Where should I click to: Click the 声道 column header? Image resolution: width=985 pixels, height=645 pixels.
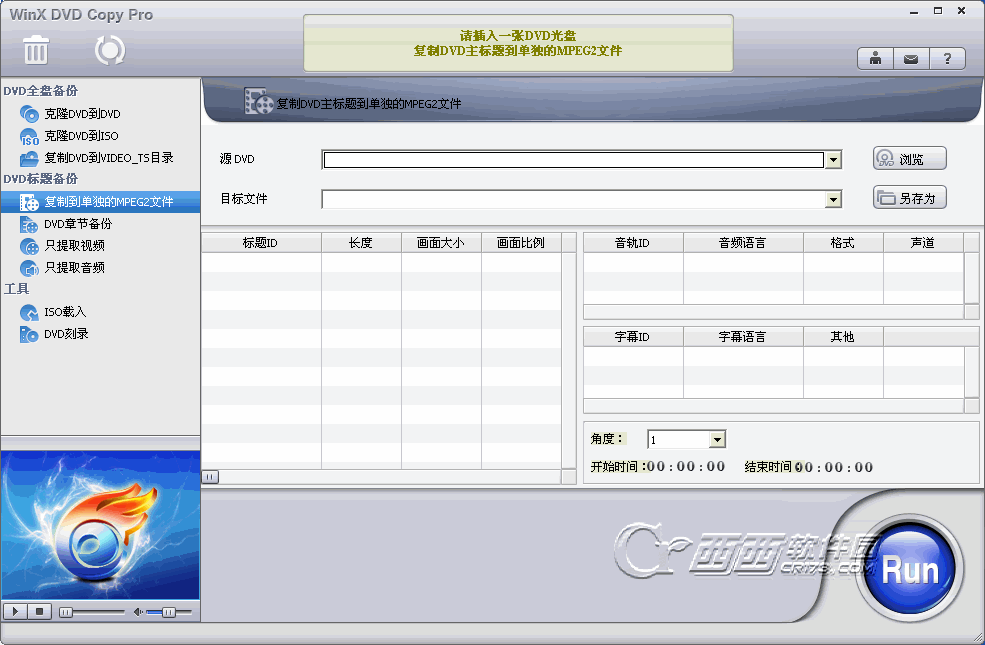pos(923,242)
